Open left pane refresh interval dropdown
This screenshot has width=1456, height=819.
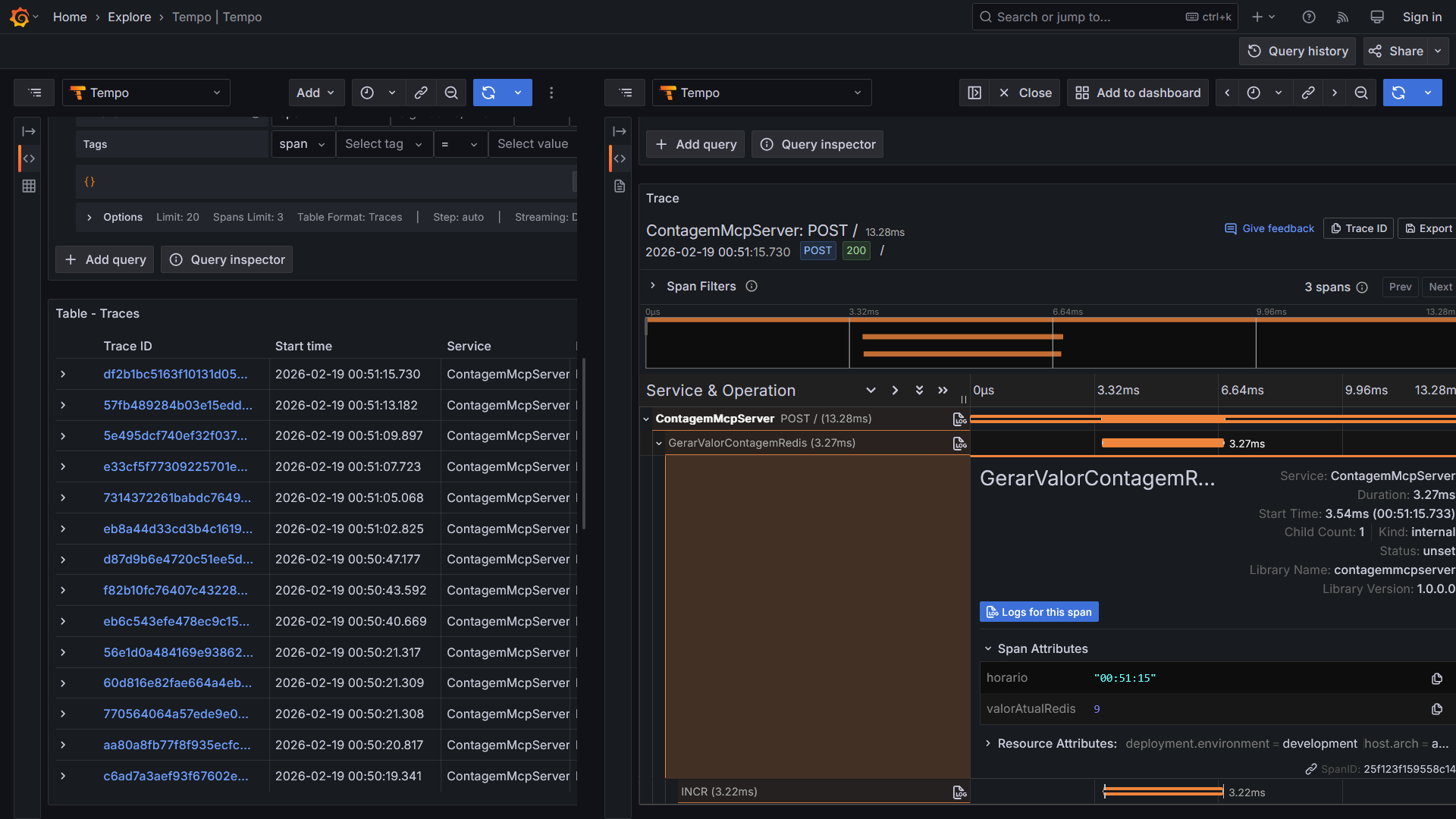518,93
